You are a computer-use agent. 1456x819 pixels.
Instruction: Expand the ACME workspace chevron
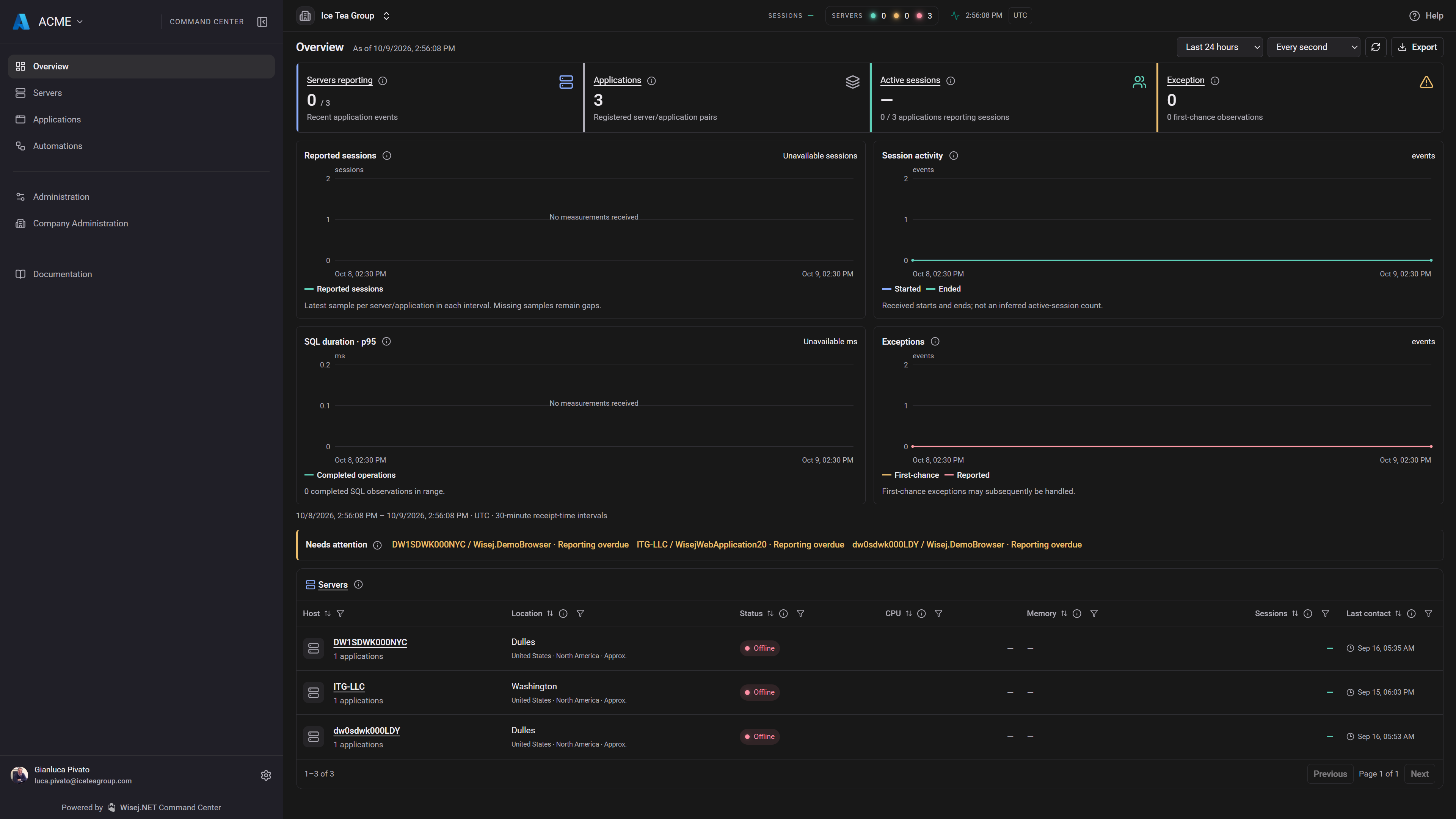[80, 22]
